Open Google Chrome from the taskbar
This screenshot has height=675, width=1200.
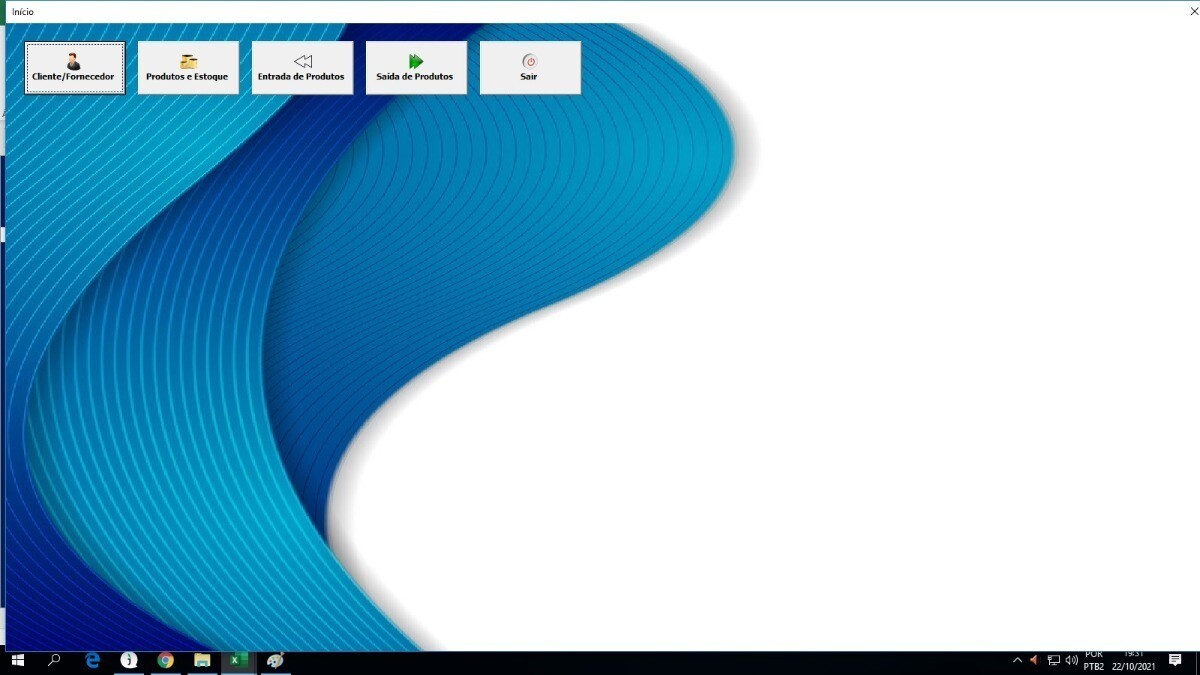pyautogui.click(x=165, y=661)
